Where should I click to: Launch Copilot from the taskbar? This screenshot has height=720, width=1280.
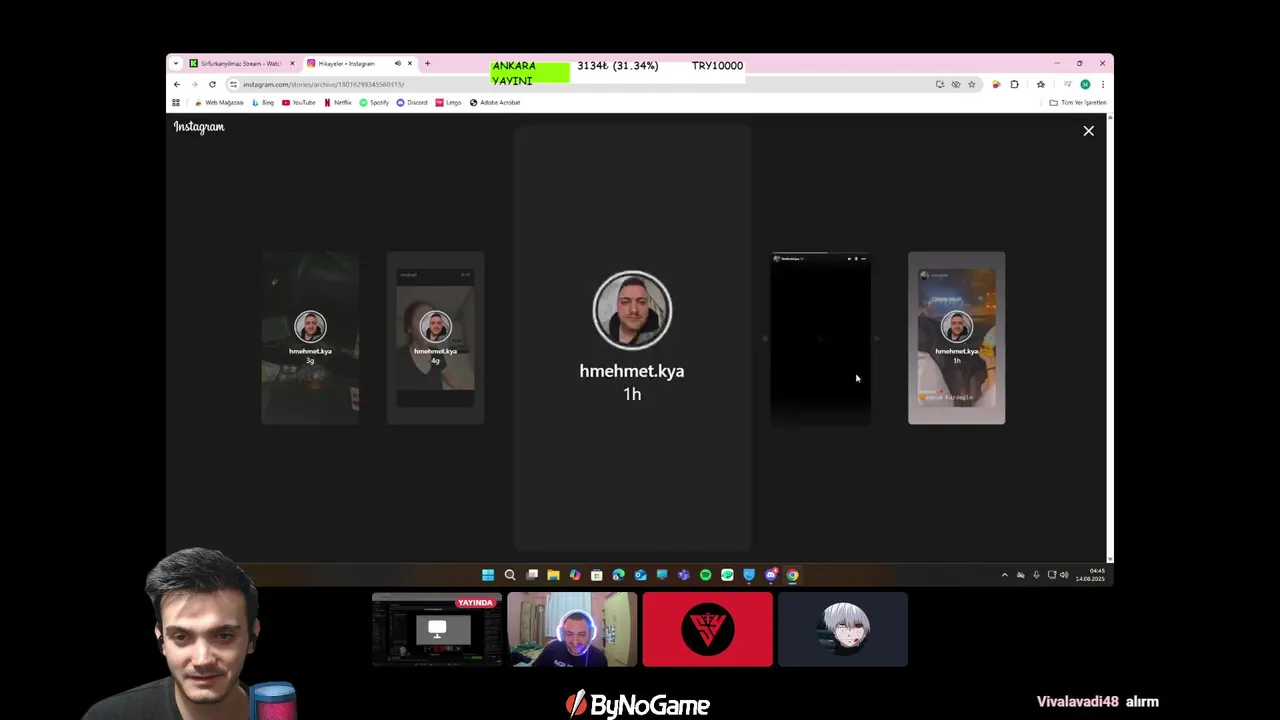coord(575,575)
